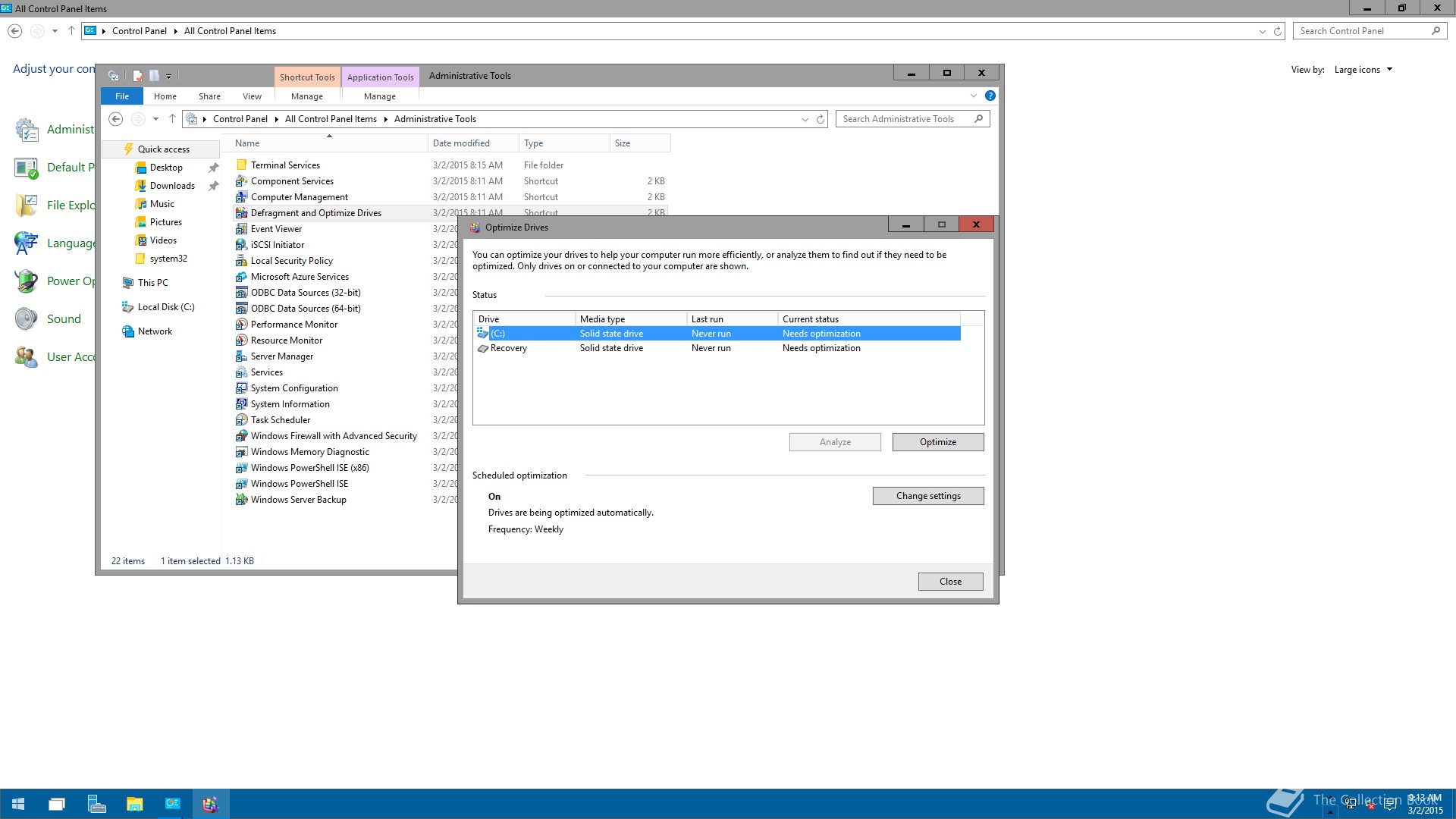Open system32 folder in Quick access
Screen dimensions: 1456x819
point(168,259)
